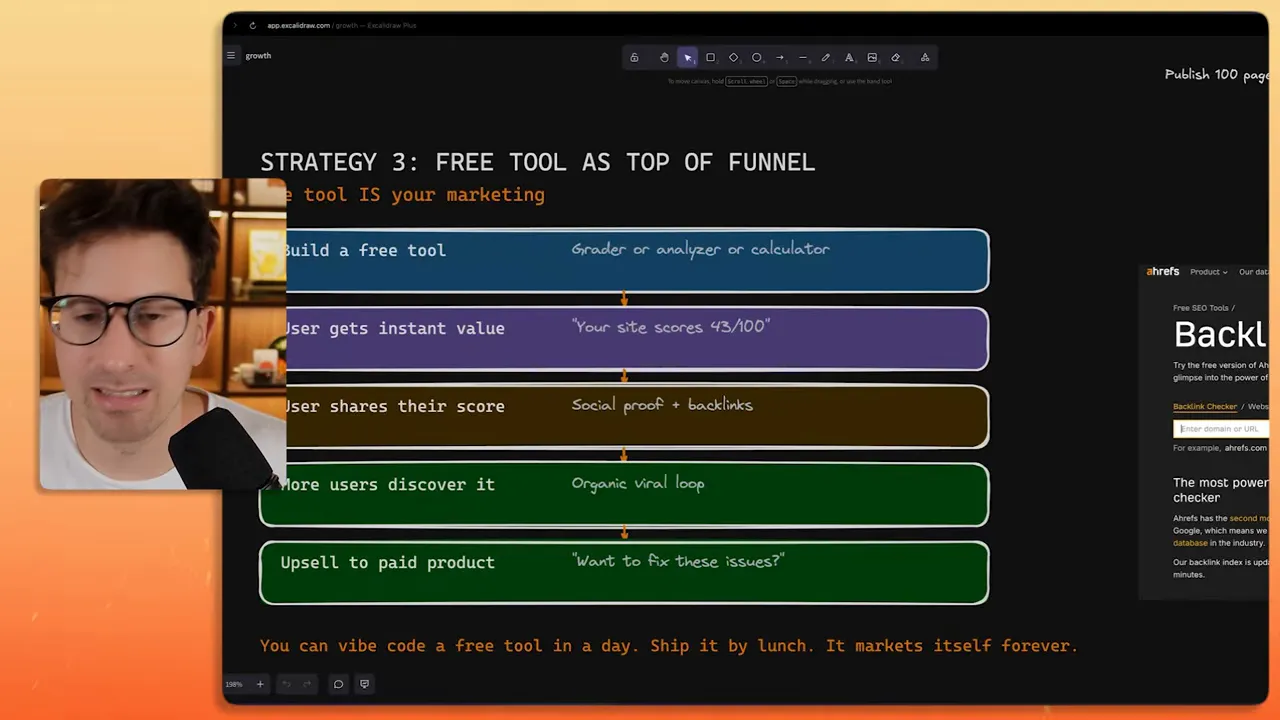Expand the Product dropdown in ahrefs nav
The width and height of the screenshot is (1280, 720).
[1208, 272]
